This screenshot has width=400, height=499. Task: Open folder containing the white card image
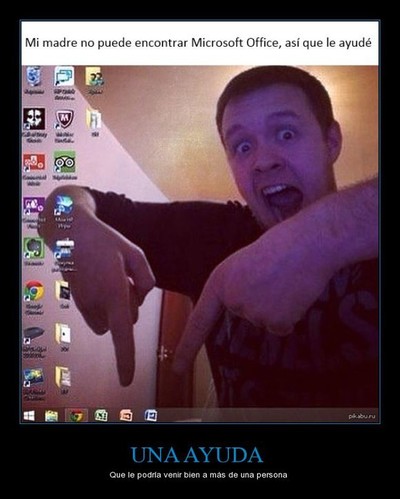63,333
